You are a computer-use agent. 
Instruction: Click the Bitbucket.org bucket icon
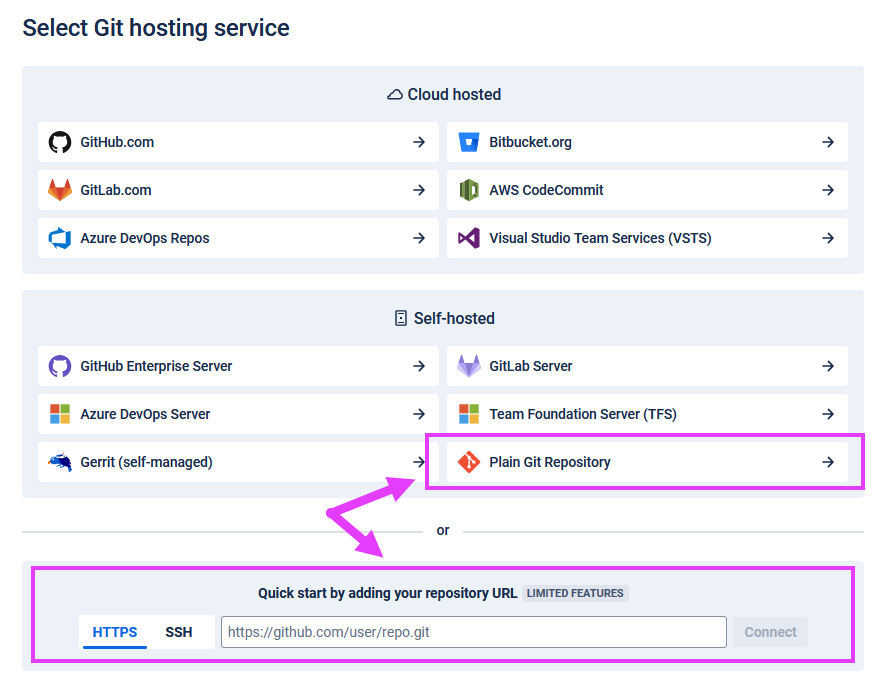click(x=468, y=142)
